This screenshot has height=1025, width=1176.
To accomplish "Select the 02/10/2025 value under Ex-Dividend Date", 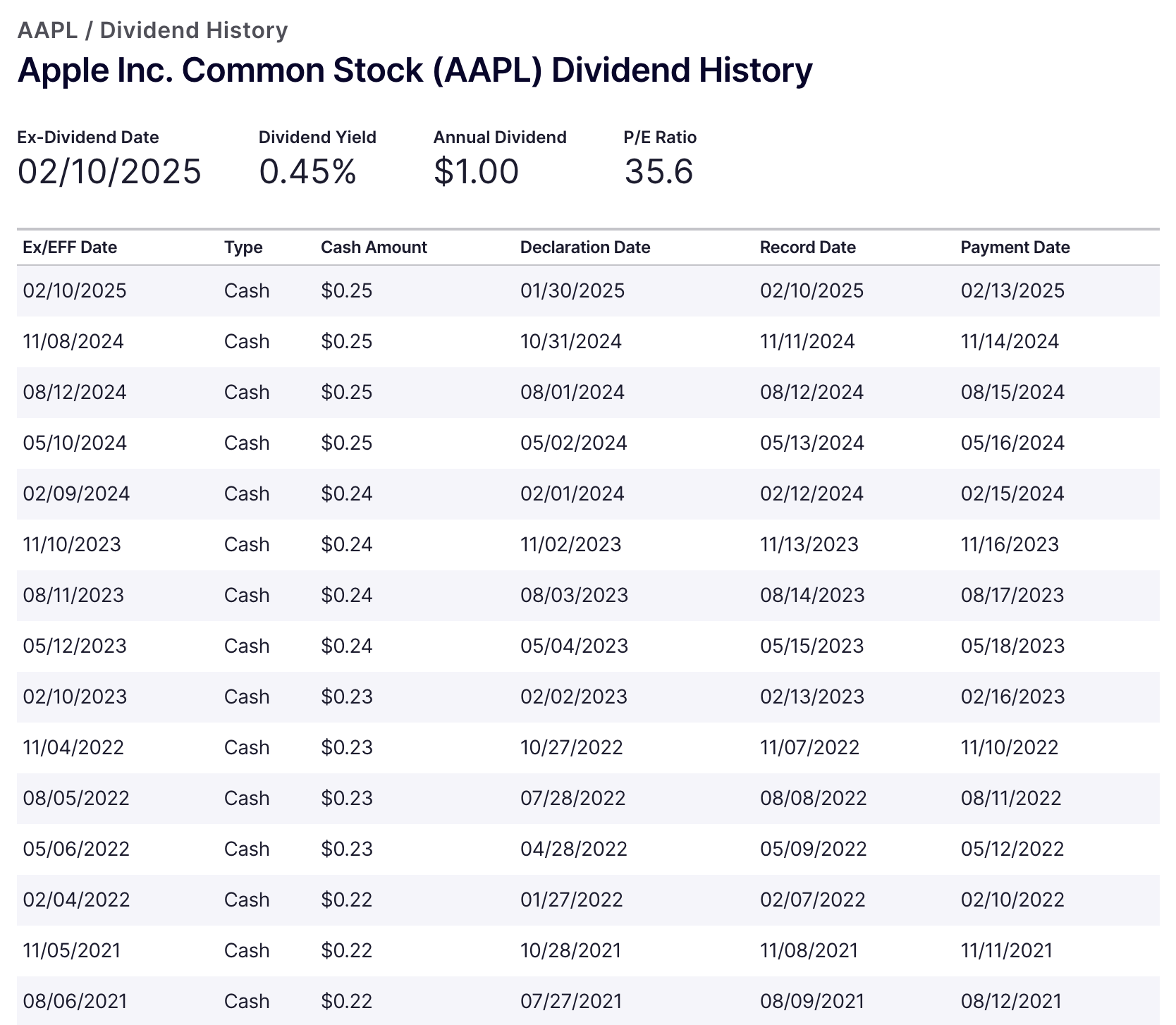I will 109,172.
